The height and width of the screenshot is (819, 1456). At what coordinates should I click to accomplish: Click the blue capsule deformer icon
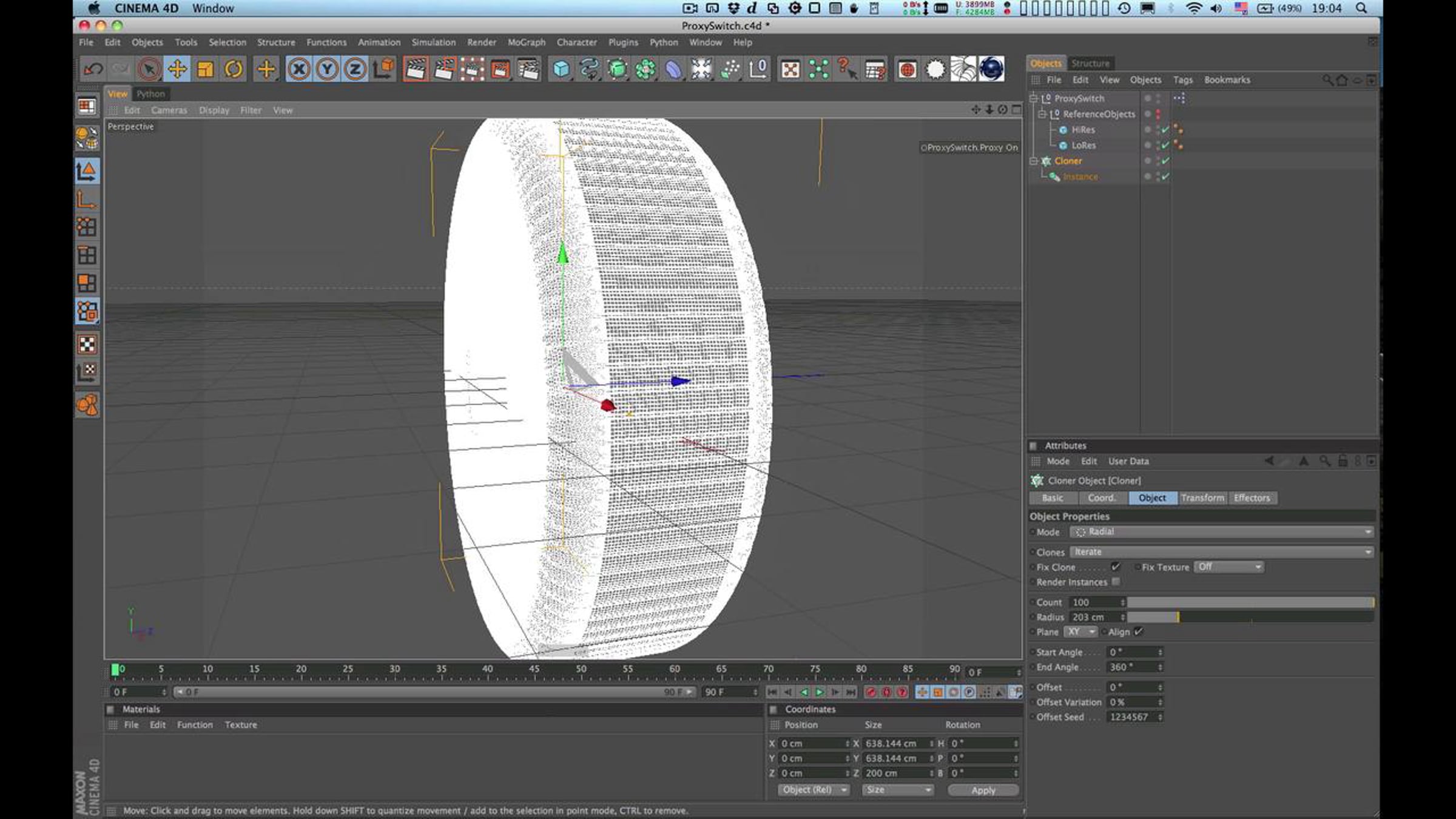coord(673,69)
